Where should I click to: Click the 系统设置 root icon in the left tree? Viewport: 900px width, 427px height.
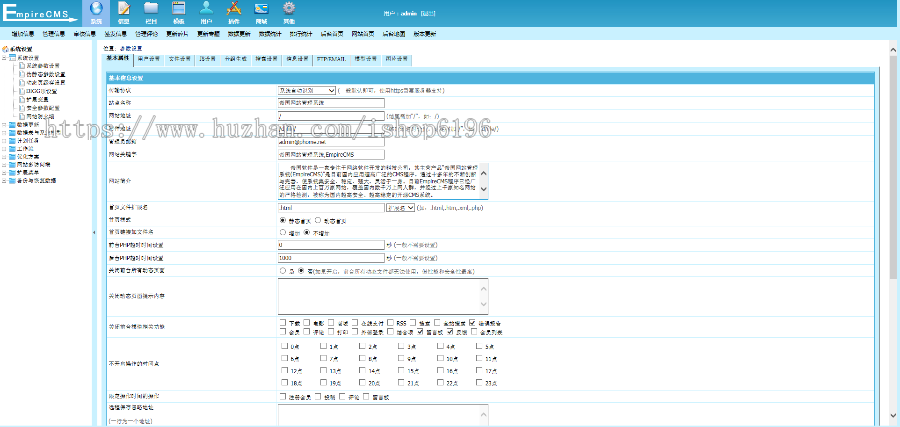tap(6, 49)
